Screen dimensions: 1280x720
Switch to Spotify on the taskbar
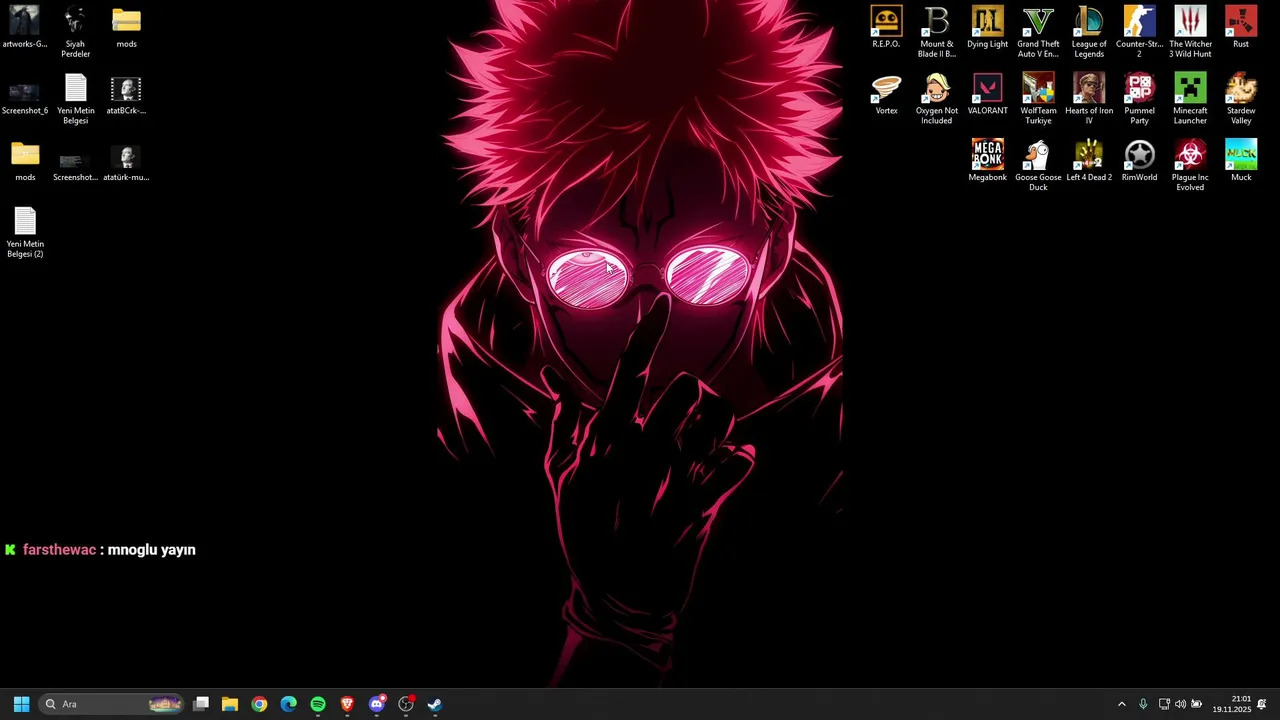(x=318, y=704)
